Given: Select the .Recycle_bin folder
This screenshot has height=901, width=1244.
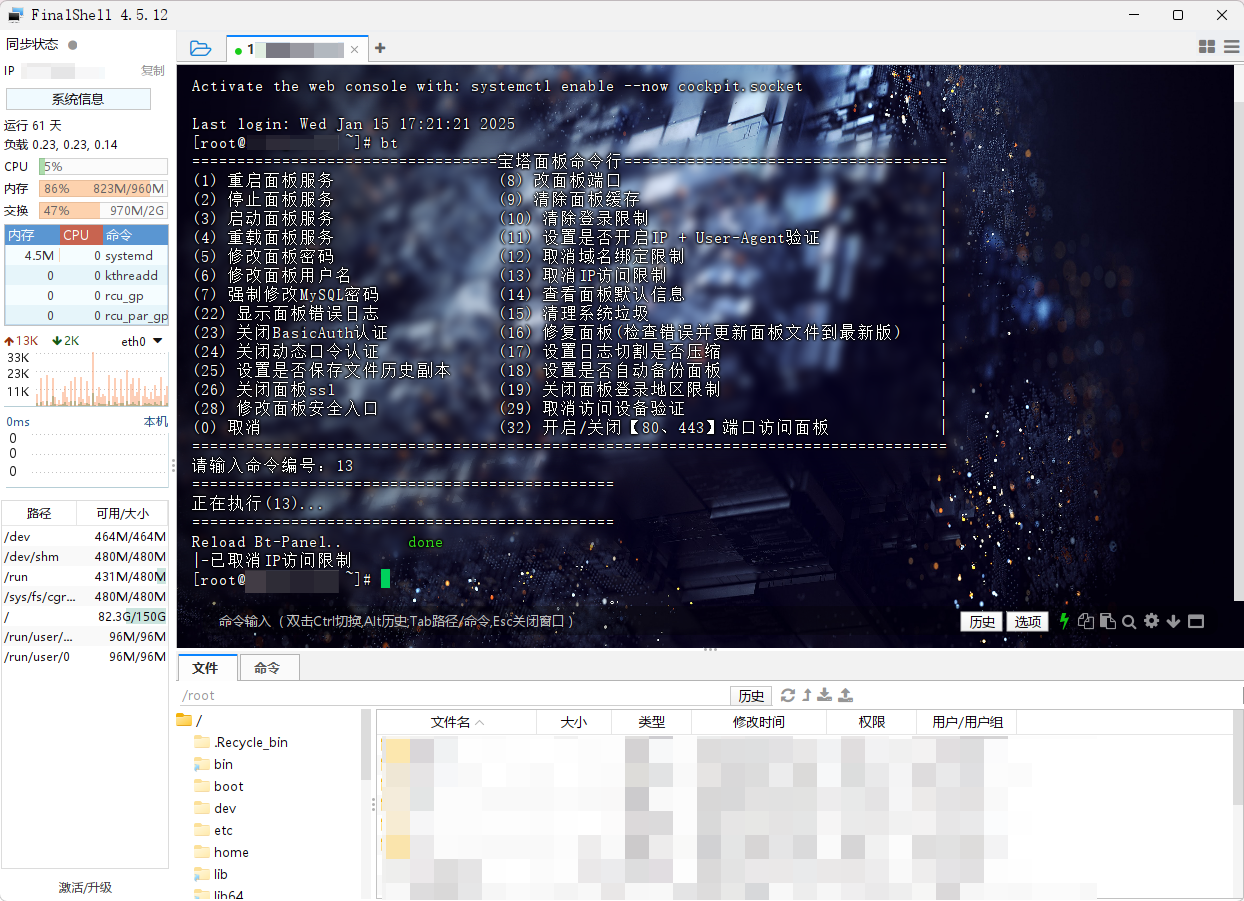Looking at the screenshot, I should [241, 742].
